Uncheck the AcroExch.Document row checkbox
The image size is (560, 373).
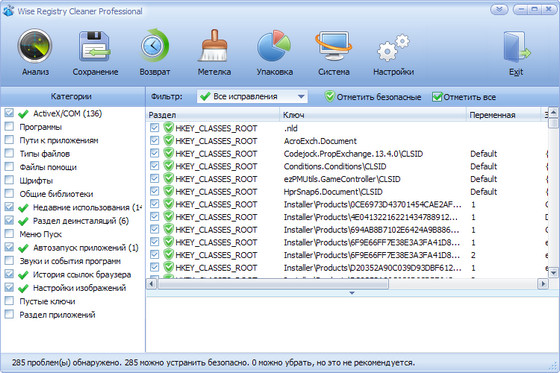tap(154, 140)
